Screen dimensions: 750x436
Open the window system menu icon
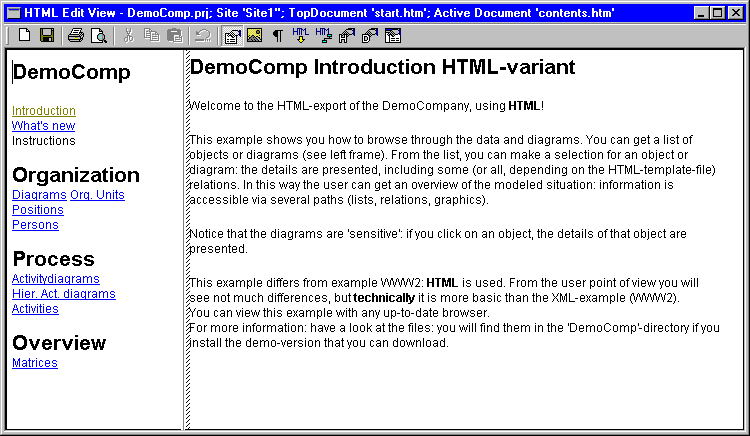coord(14,13)
